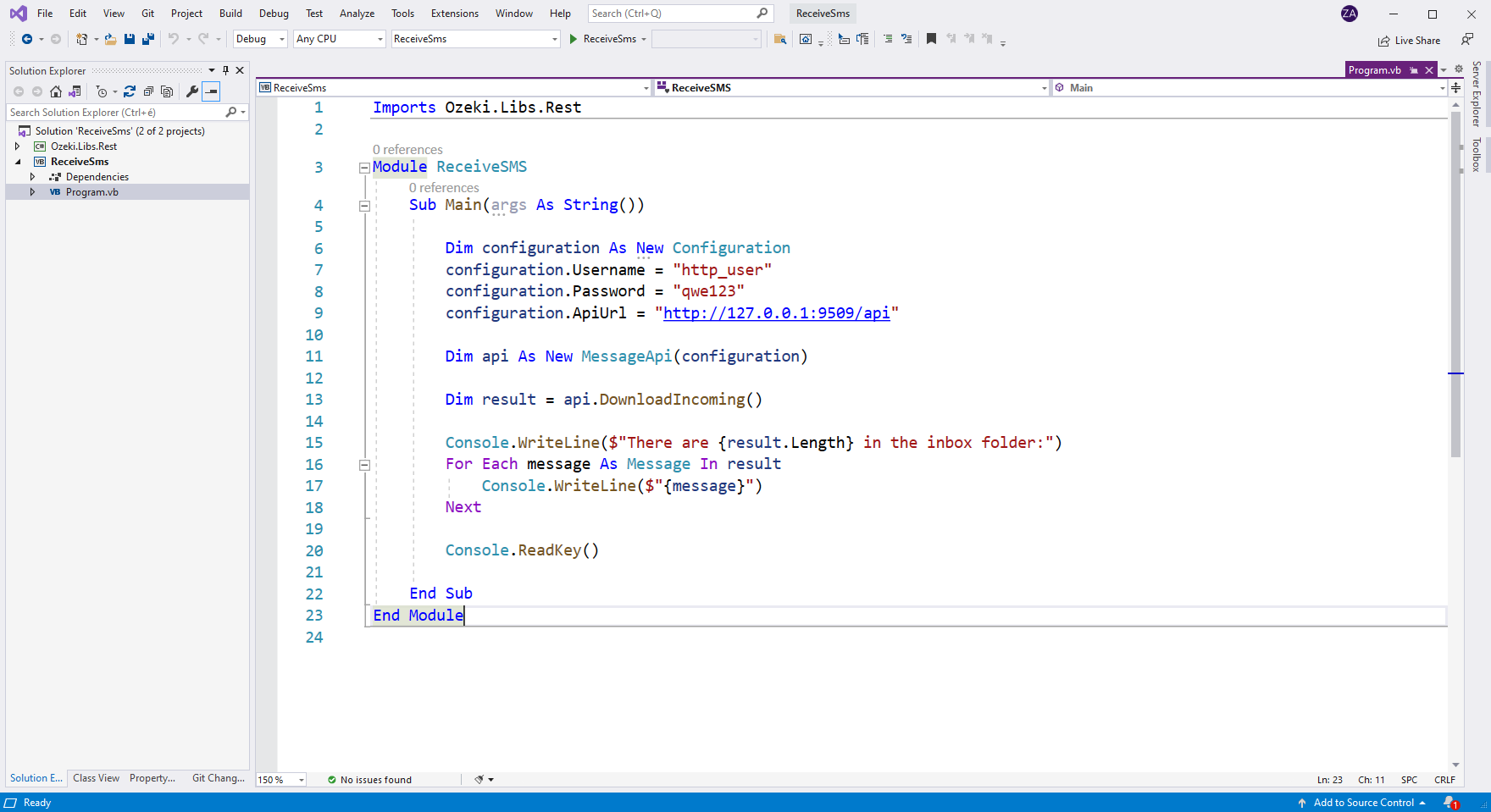This screenshot has height=812, width=1491.
Task: Click Sync with Active Document icon
Action: coord(130,91)
